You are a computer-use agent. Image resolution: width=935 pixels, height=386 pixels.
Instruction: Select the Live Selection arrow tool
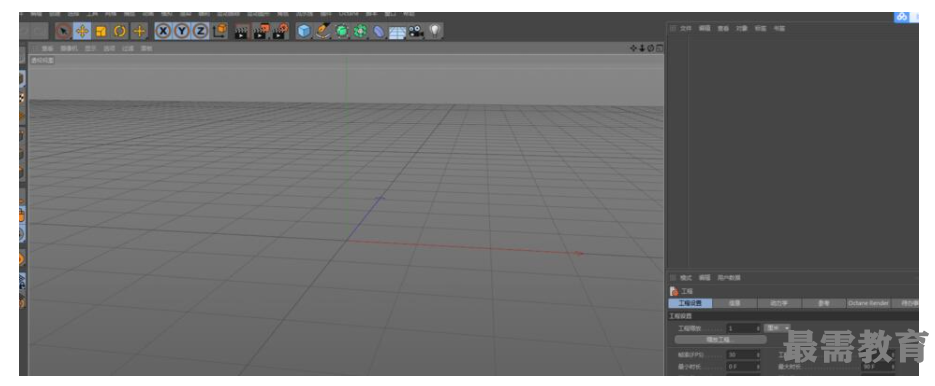pyautogui.click(x=63, y=31)
